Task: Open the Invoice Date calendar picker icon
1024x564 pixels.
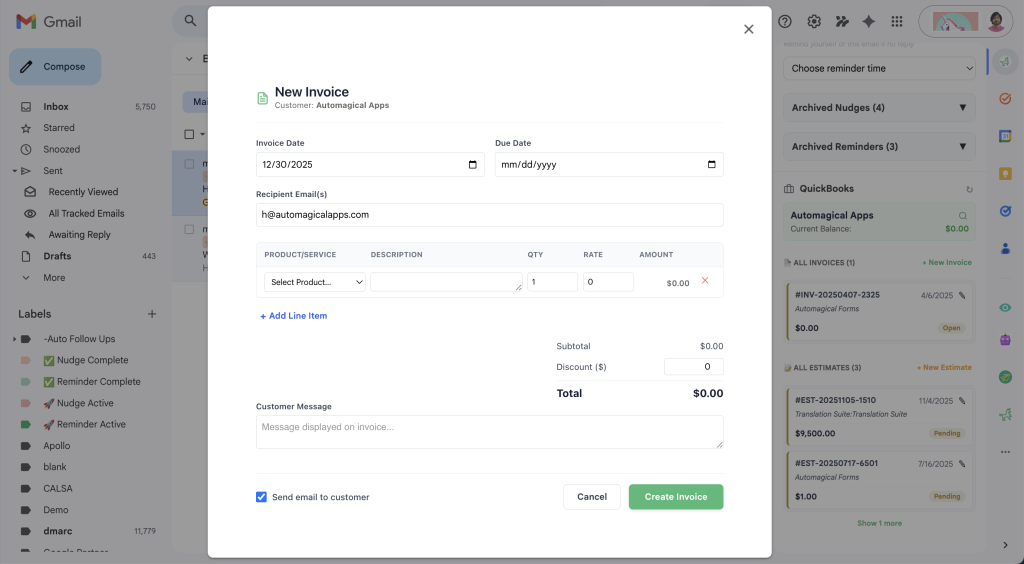Action: tap(473, 165)
